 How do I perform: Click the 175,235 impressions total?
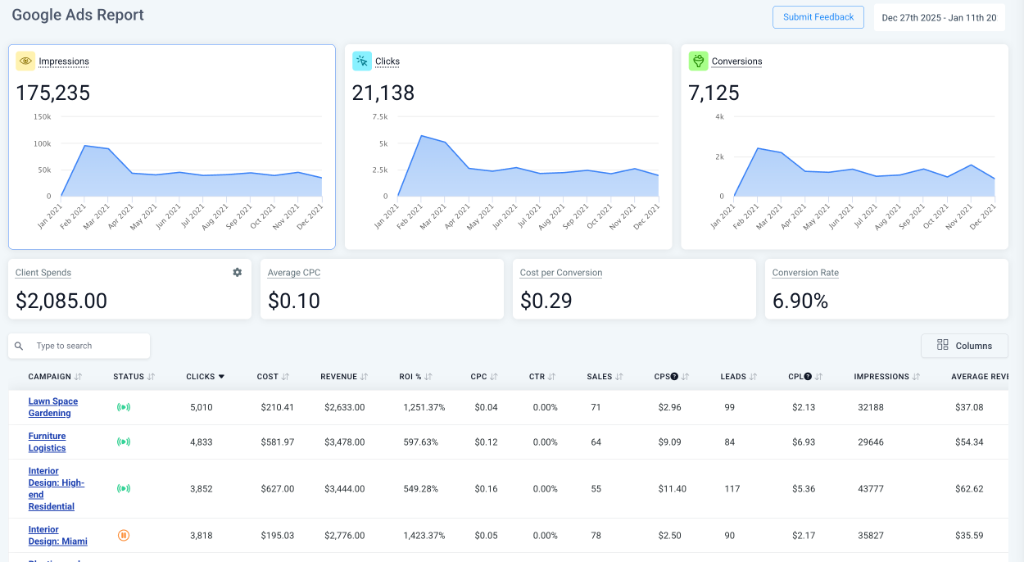pyautogui.click(x=53, y=93)
